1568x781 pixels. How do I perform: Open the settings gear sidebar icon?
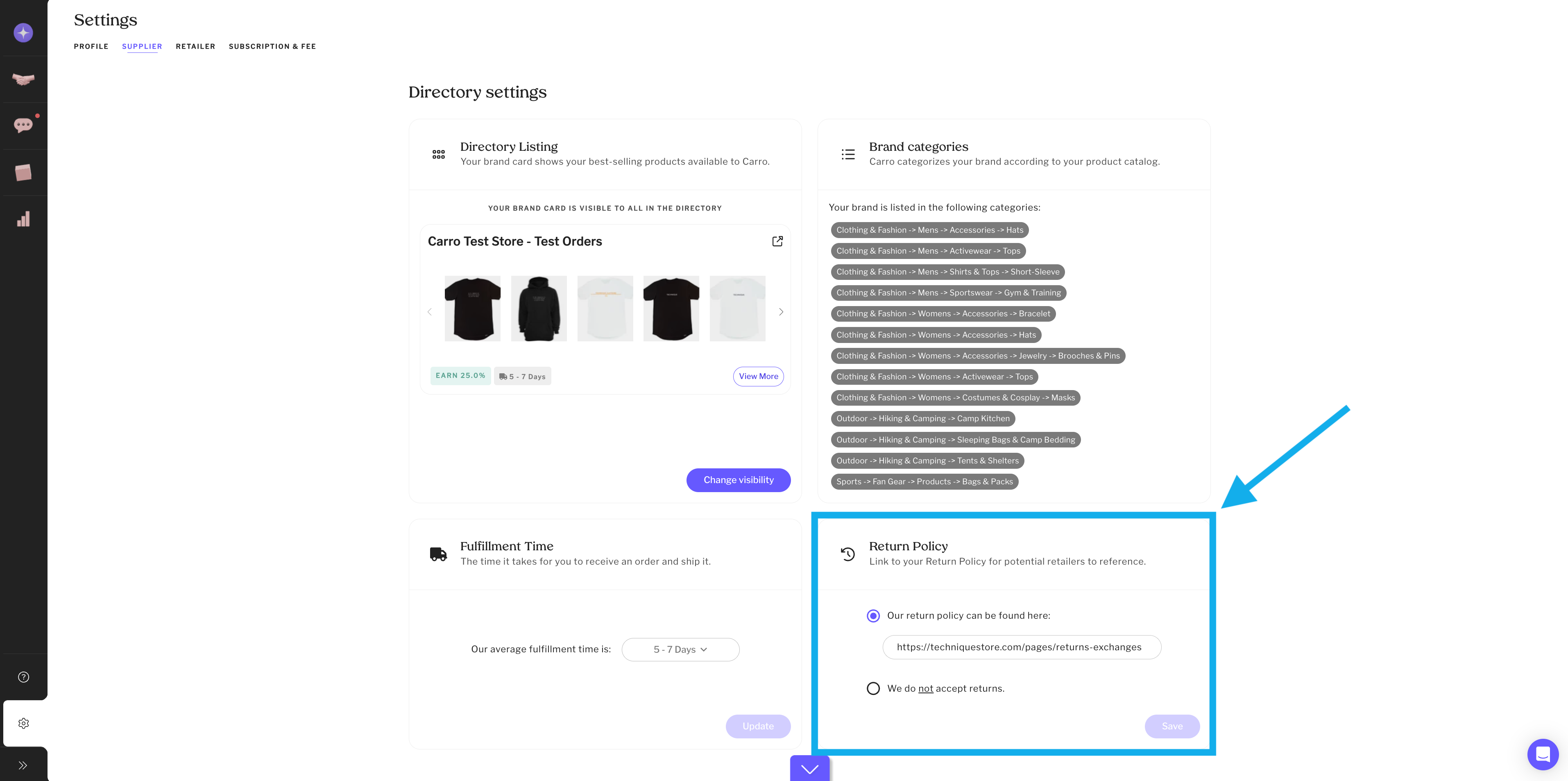point(24,723)
